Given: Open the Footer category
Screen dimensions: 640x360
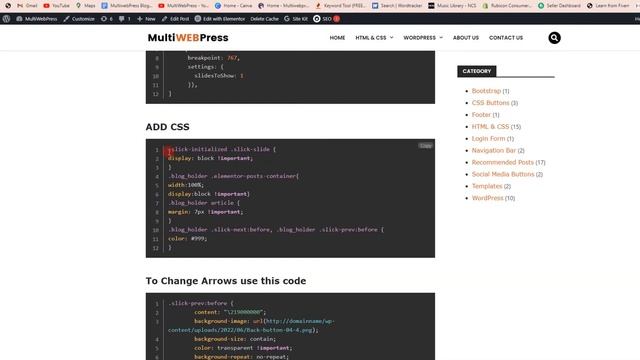Looking at the screenshot, I should tap(481, 115).
